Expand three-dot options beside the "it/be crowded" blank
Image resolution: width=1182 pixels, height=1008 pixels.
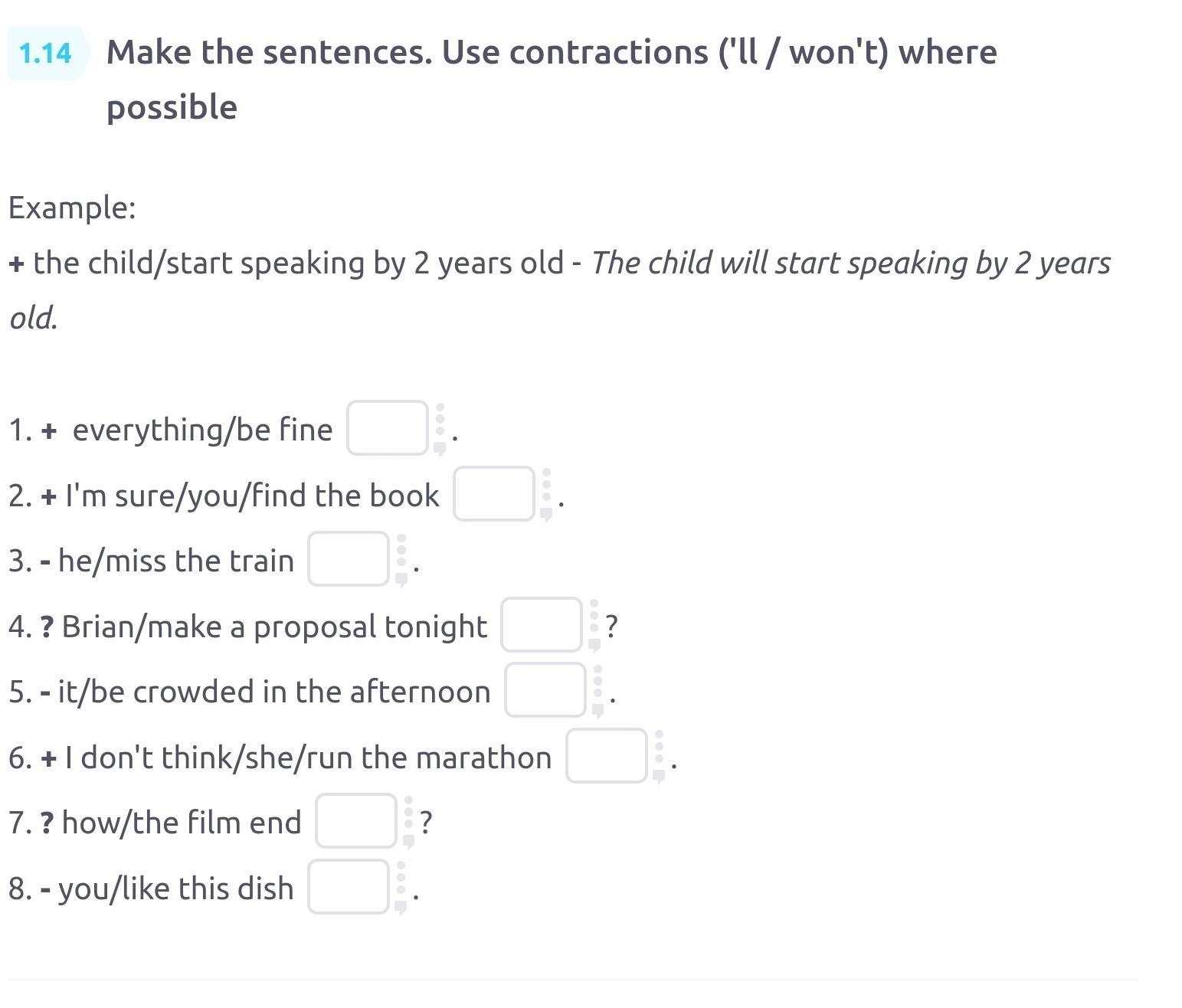pos(598,681)
